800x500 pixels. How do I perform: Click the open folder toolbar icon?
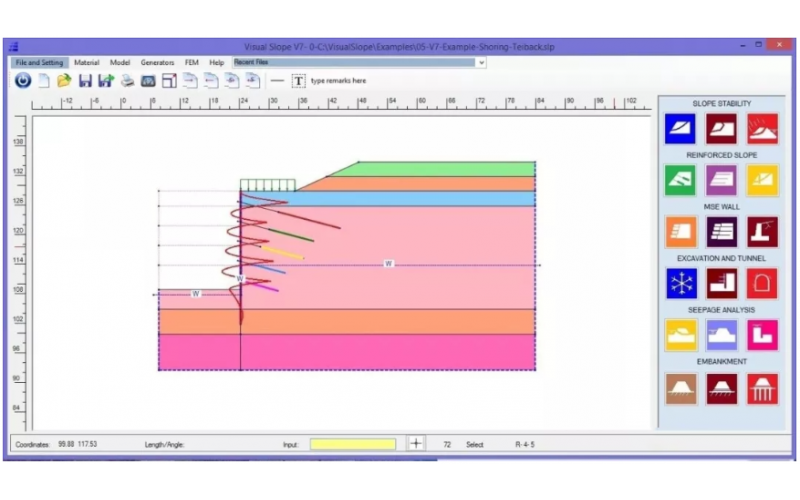(x=64, y=81)
